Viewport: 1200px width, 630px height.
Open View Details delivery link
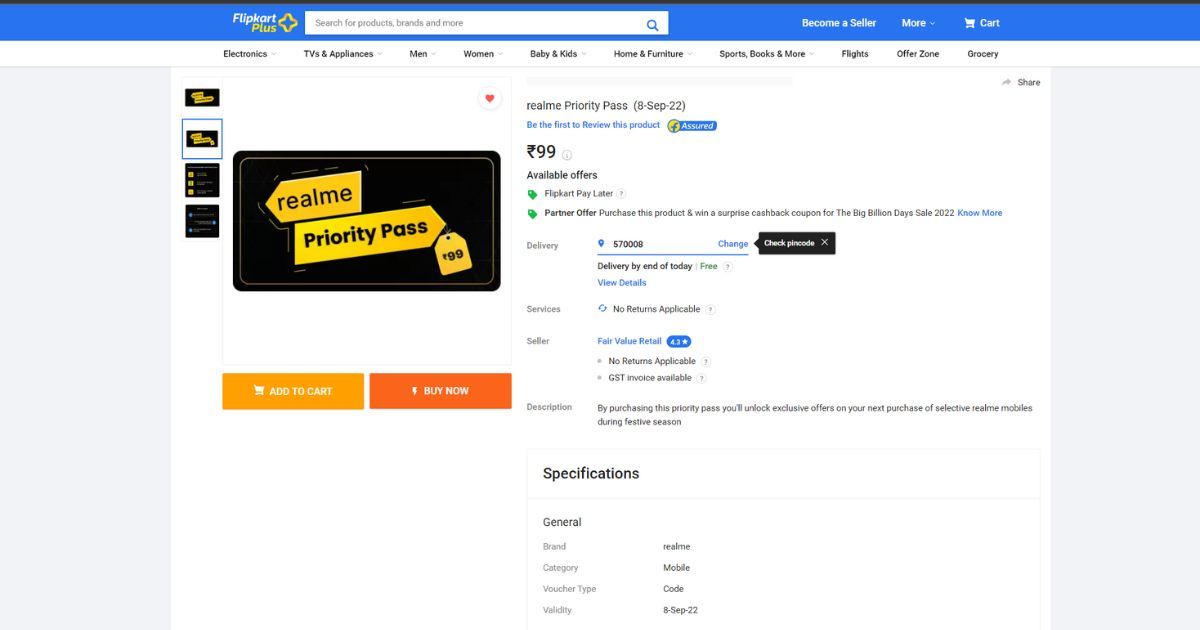click(622, 283)
